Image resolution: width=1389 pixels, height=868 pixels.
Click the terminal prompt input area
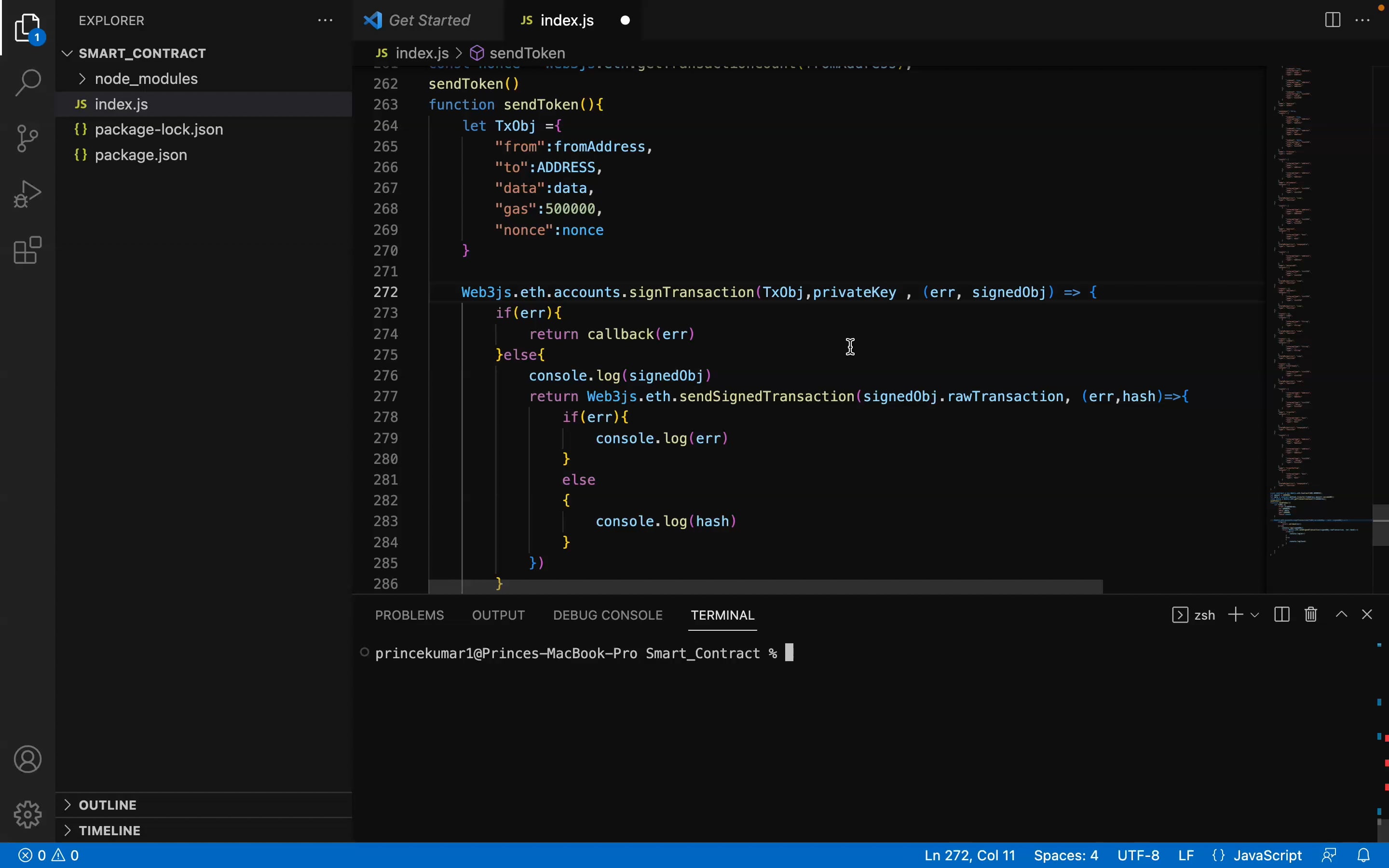tap(789, 653)
